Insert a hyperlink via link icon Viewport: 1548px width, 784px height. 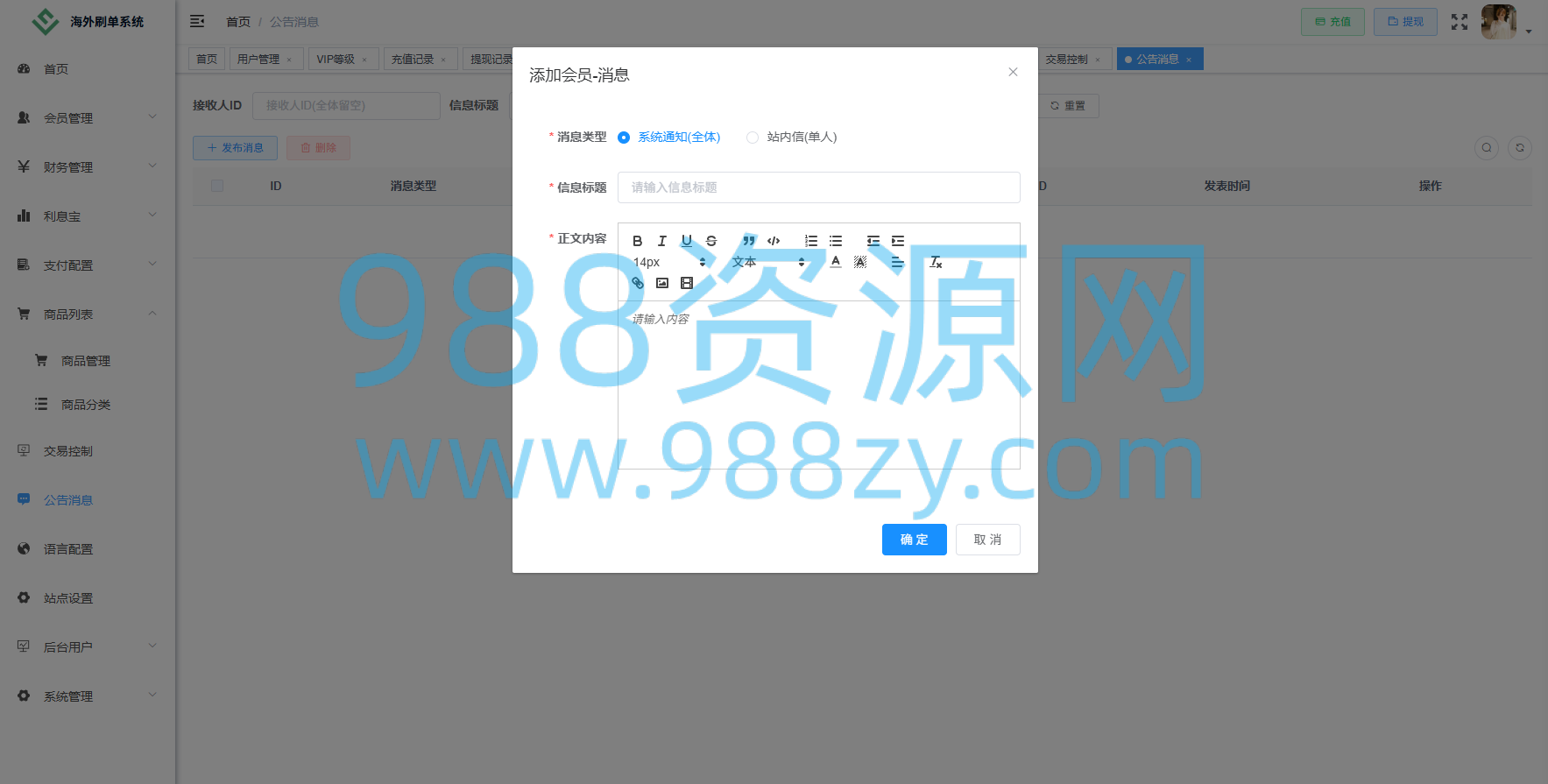click(638, 283)
